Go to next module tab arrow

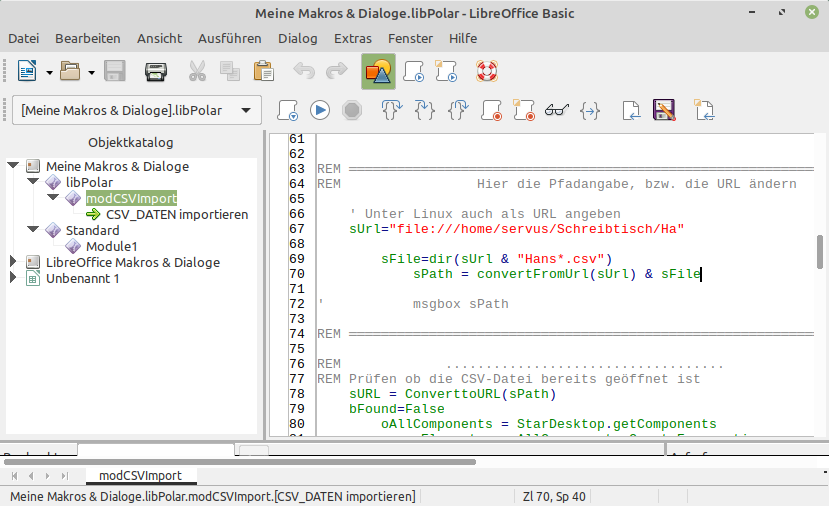(x=48, y=476)
